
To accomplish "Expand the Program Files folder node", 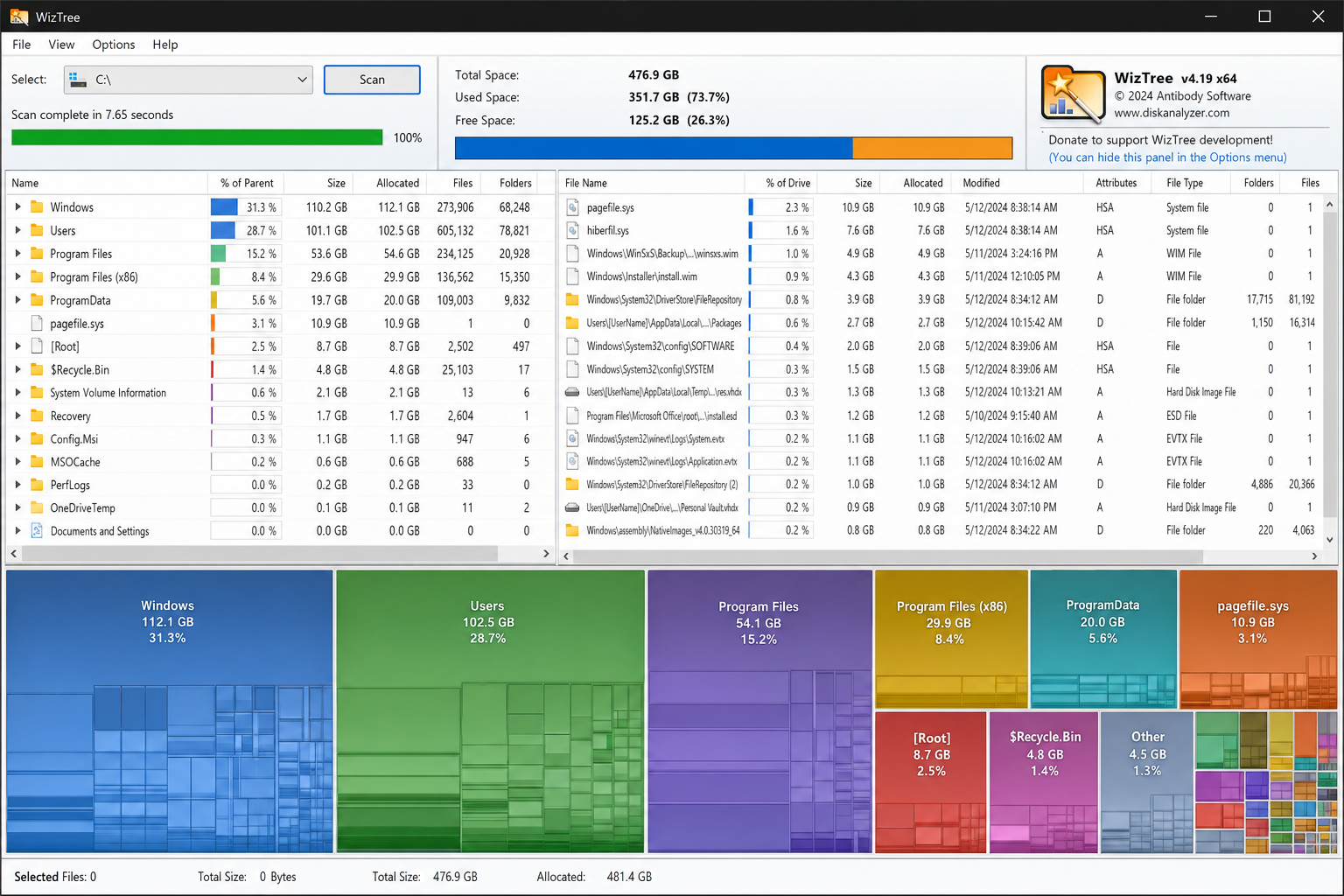I will click(x=17, y=254).
